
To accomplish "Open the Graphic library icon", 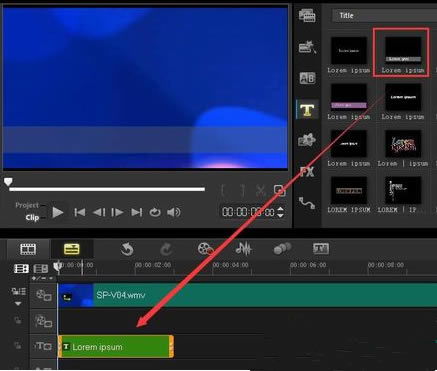I will point(307,140).
